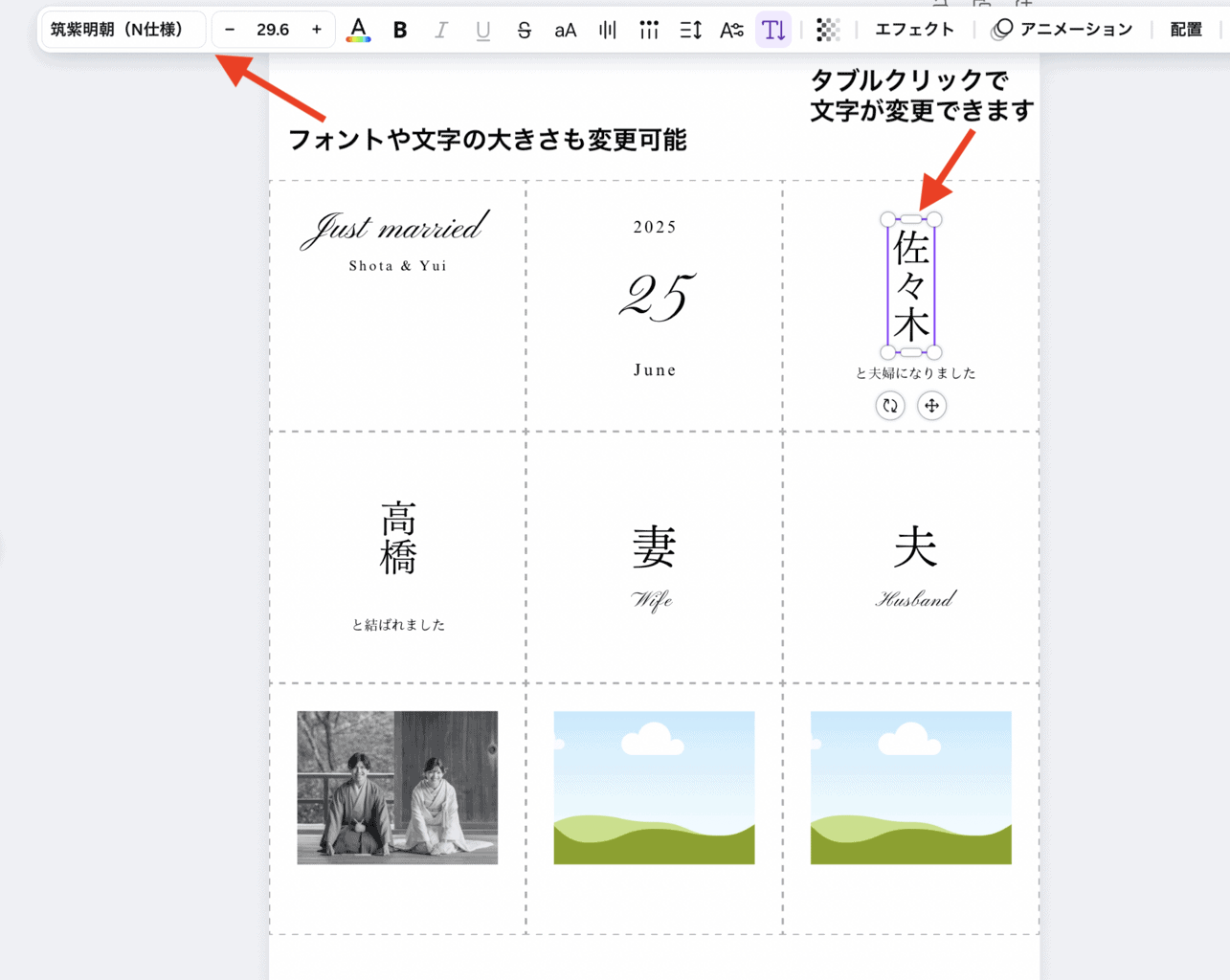Decrease font size with minus button
The height and width of the screenshot is (980, 1230).
(x=230, y=30)
